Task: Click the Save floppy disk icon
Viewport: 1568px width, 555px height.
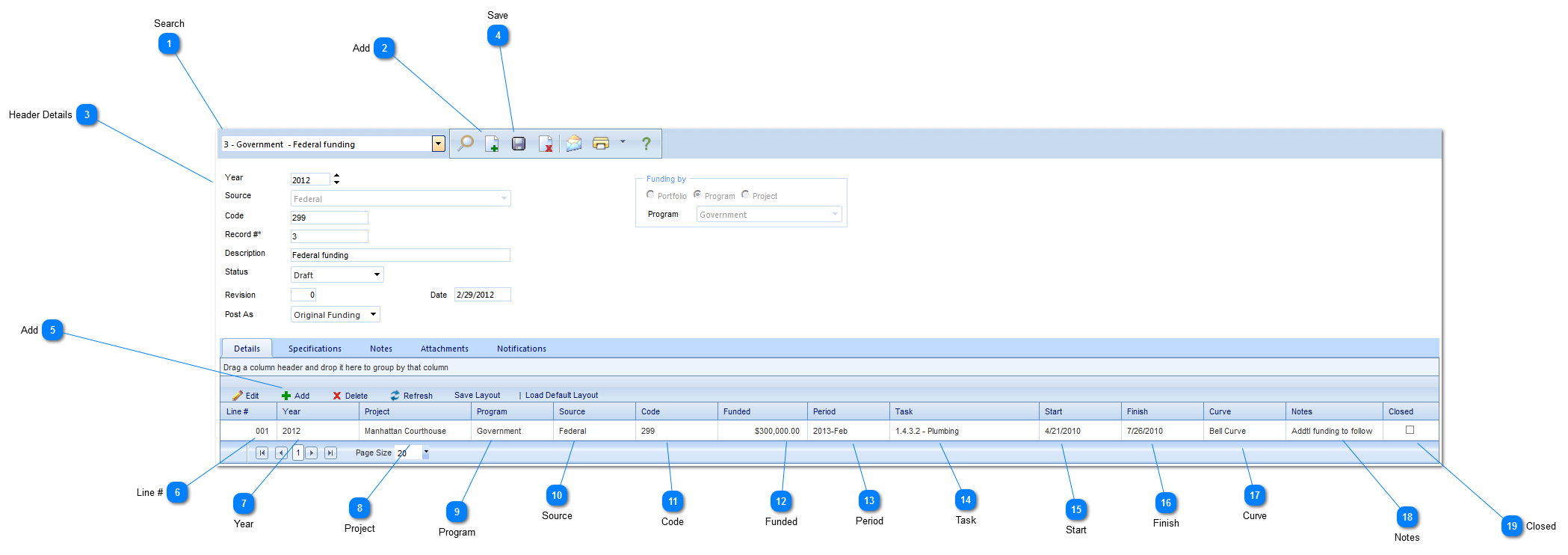Action: [519, 144]
